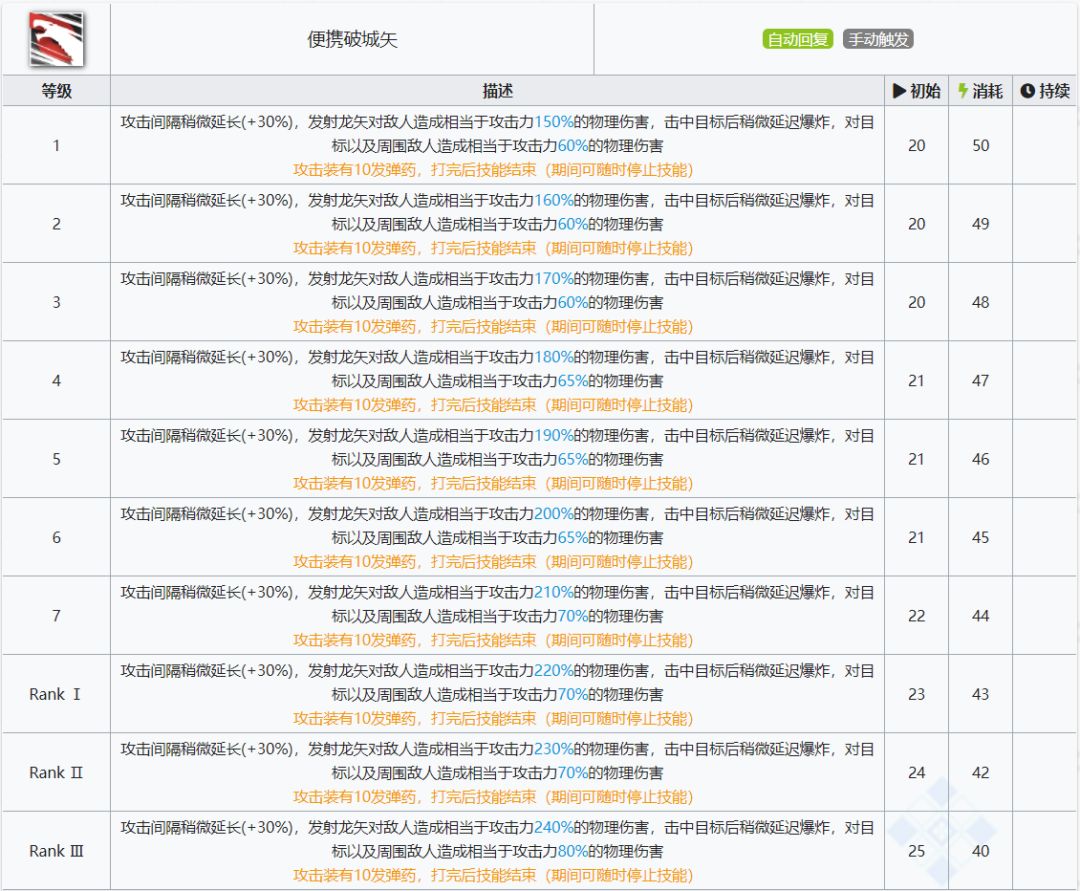Click the blue 80% splash damage value

[572, 852]
